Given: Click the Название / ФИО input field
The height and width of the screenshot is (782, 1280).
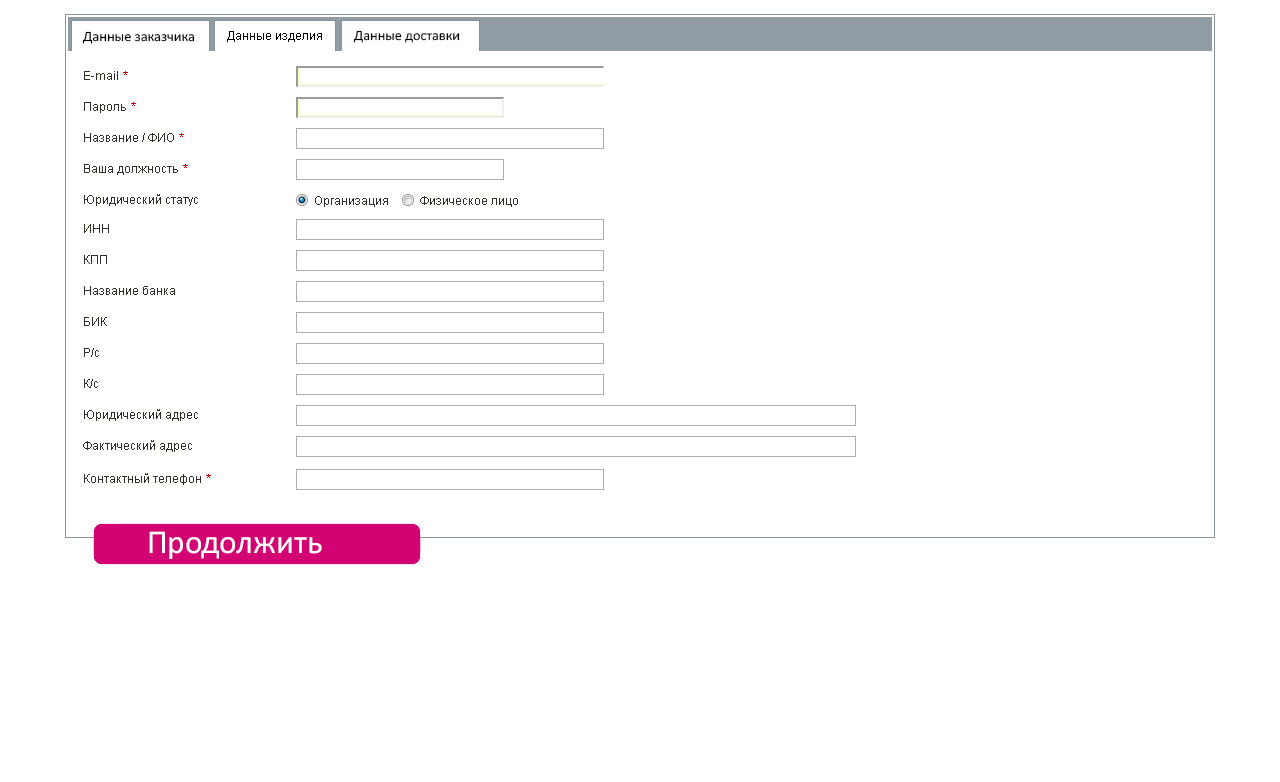Looking at the screenshot, I should click(450, 139).
